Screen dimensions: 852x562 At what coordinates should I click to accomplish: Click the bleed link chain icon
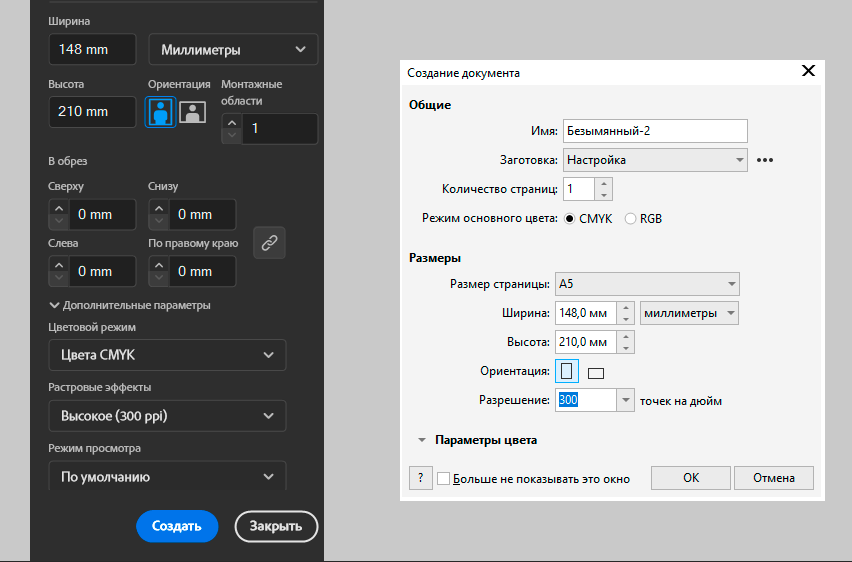269,242
